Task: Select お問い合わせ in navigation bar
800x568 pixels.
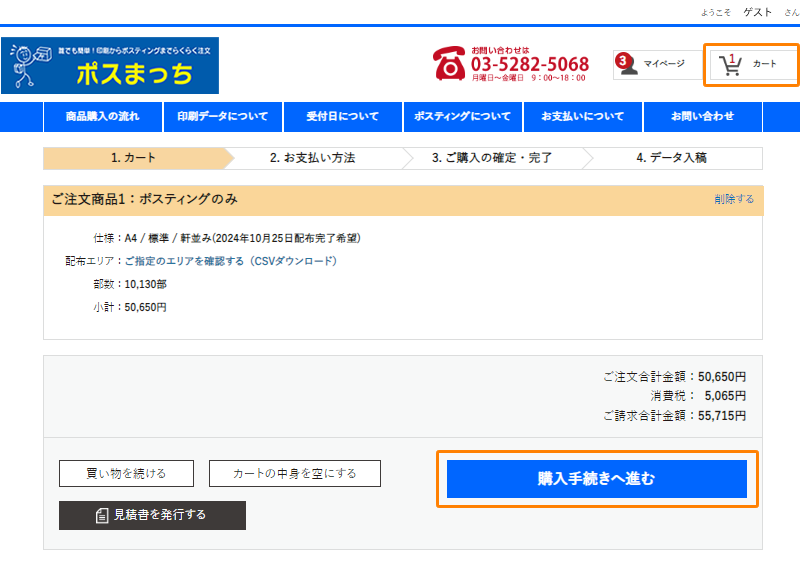Action: point(702,117)
